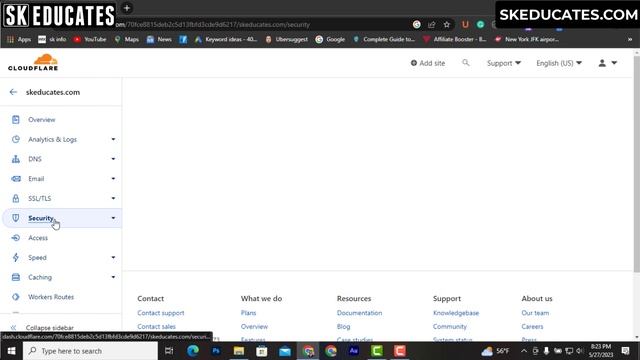Open YouTube bookmark
Screen dimensions: 640x360
click(90, 39)
